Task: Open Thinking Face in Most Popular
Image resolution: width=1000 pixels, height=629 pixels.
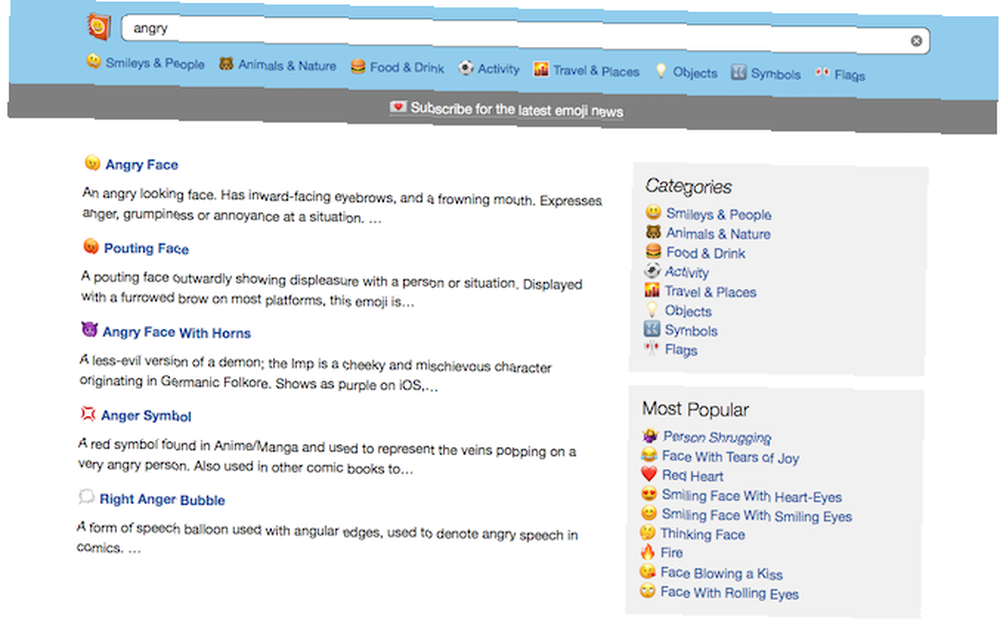Action: pyautogui.click(x=703, y=534)
